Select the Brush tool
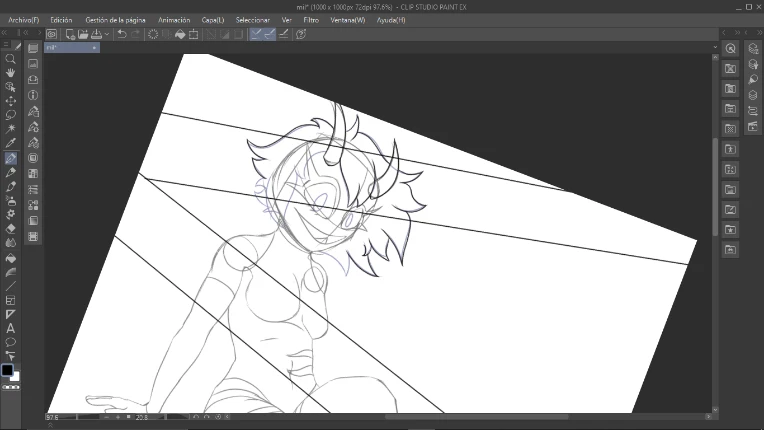 [10, 187]
